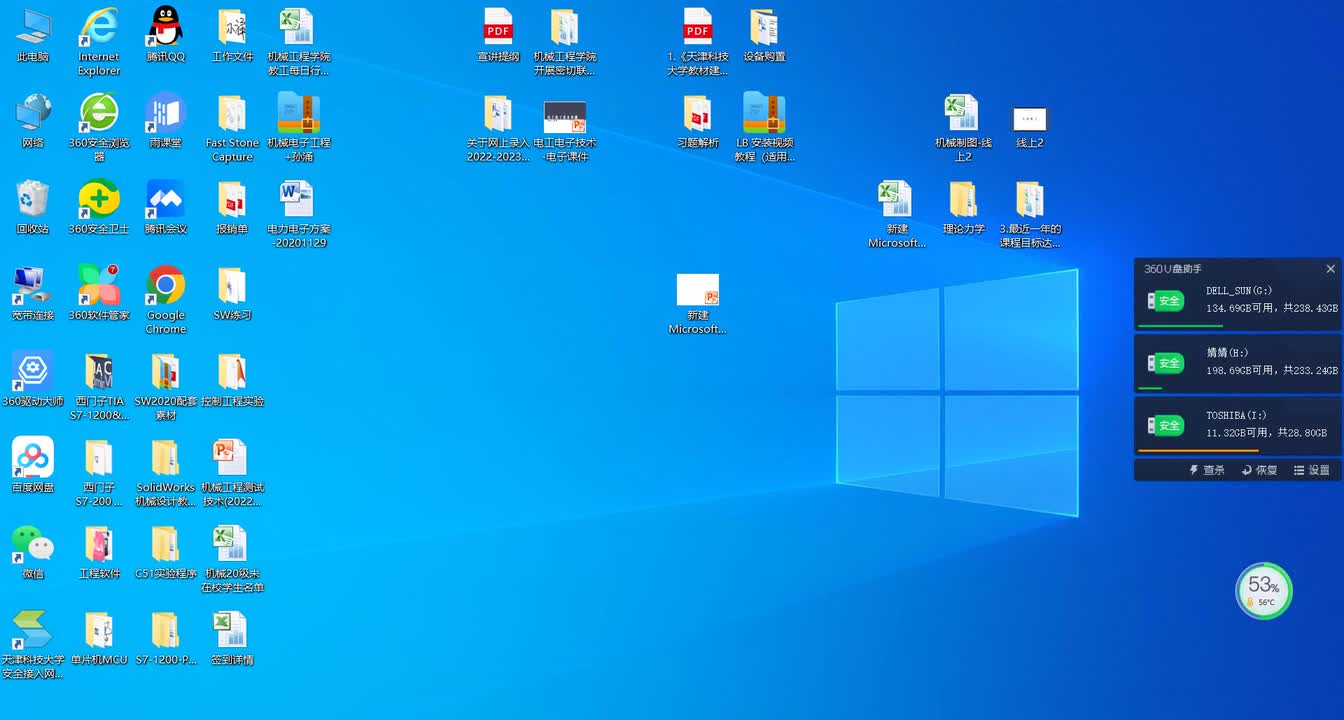
Task: Select the FastStone Capture folder
Action: click(x=232, y=128)
